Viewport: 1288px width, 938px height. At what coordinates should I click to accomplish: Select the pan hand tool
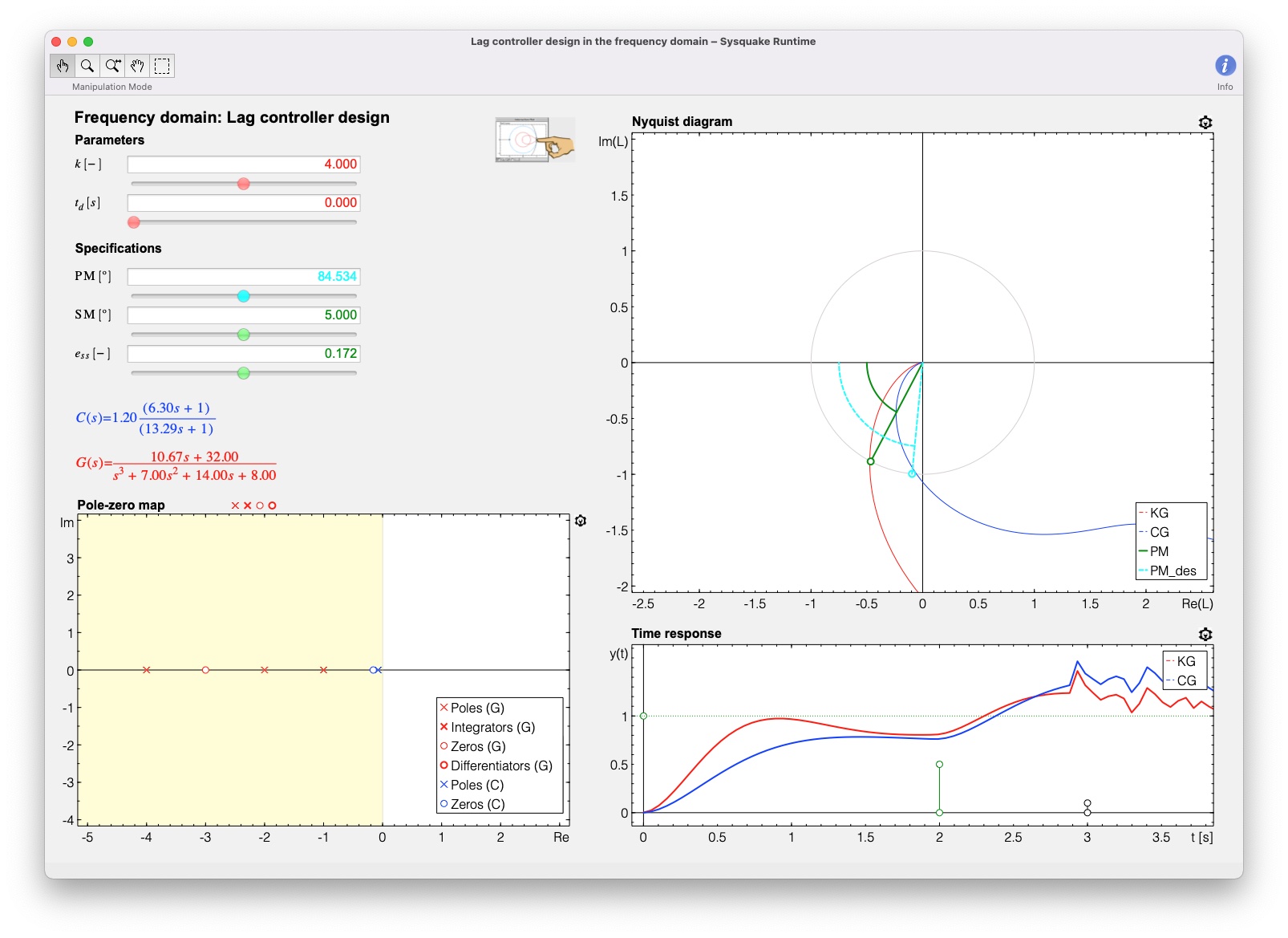[x=137, y=67]
